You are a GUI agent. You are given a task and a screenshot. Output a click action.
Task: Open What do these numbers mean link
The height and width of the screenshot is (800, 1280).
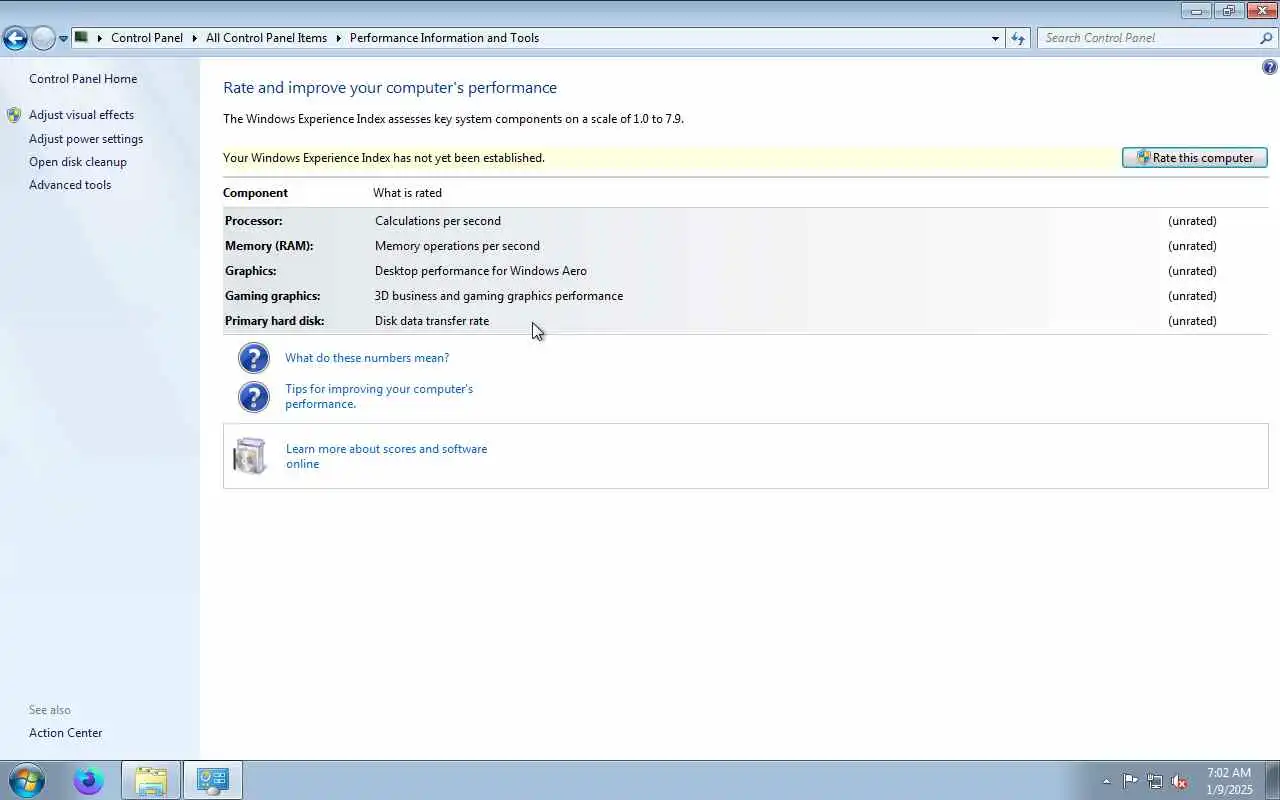point(367,358)
